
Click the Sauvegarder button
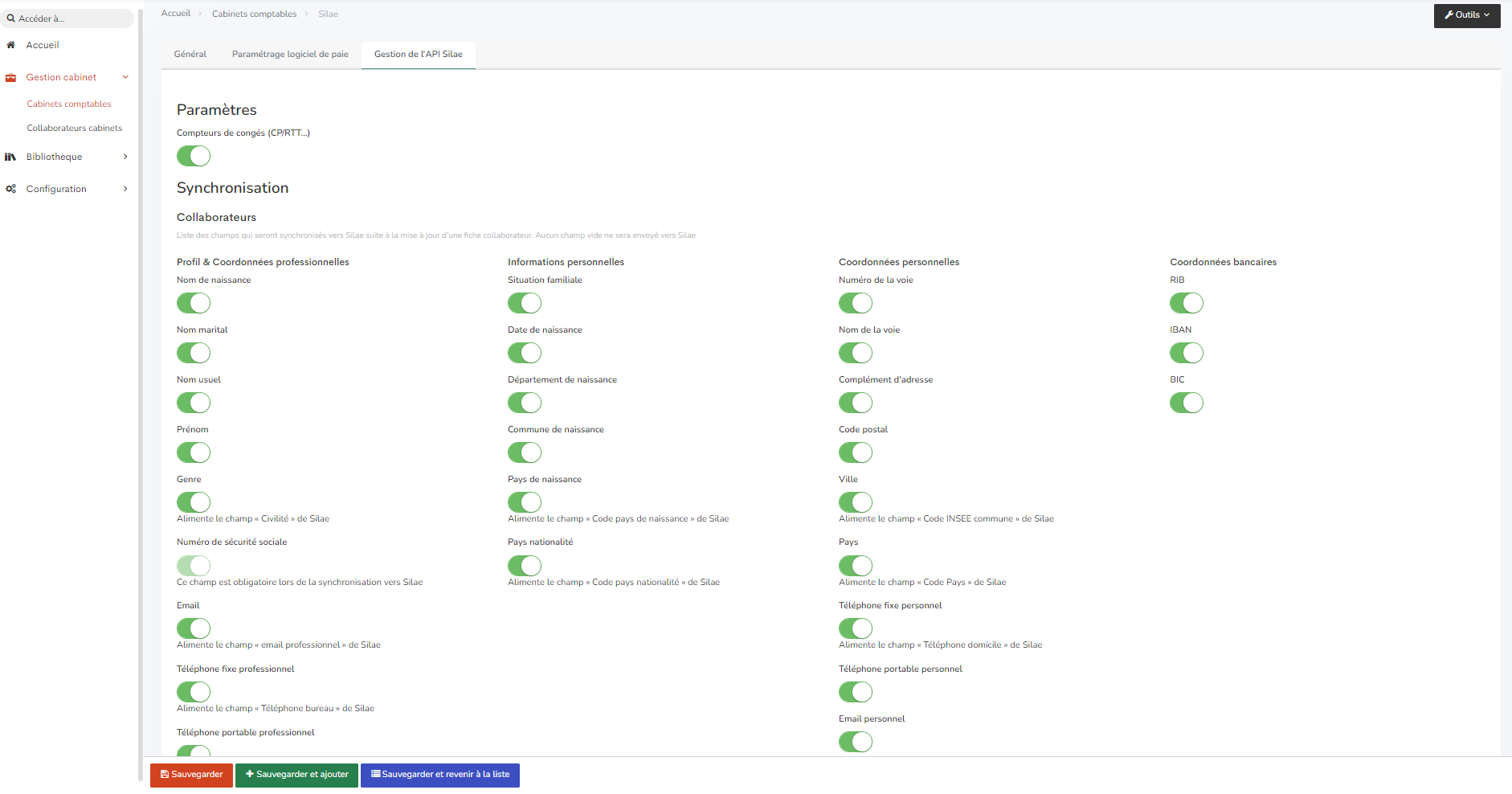(191, 775)
